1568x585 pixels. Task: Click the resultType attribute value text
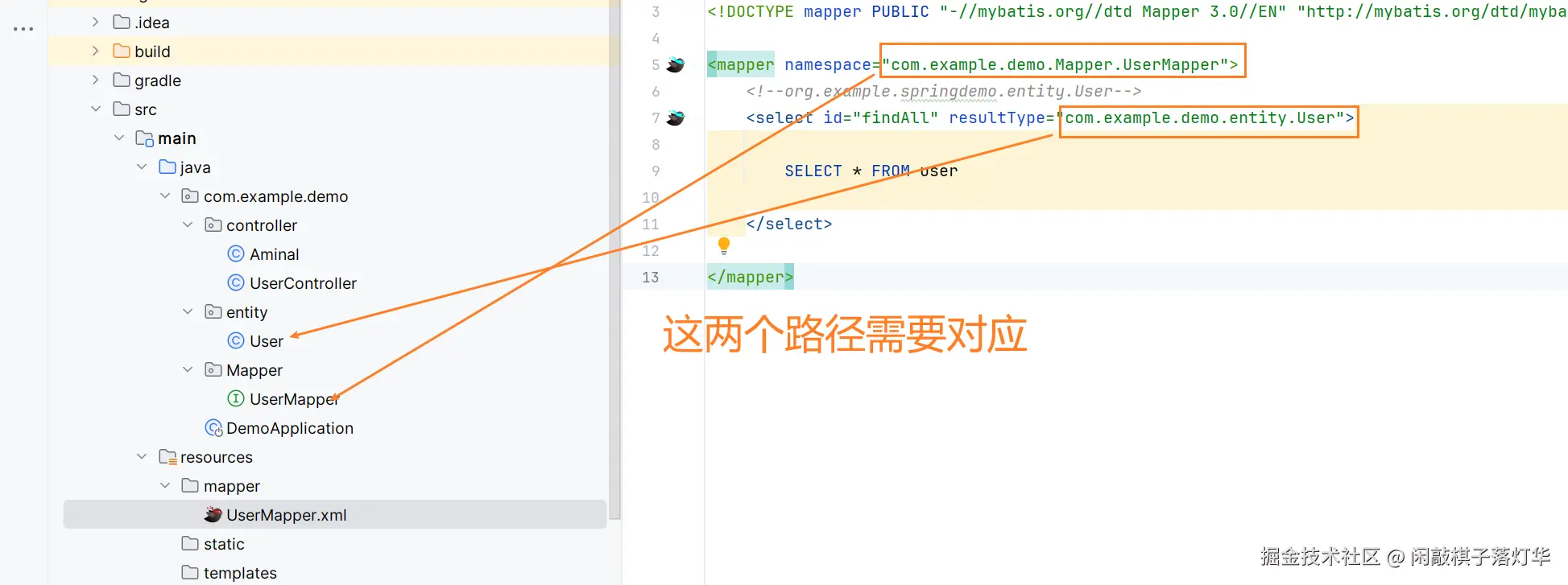click(1200, 117)
